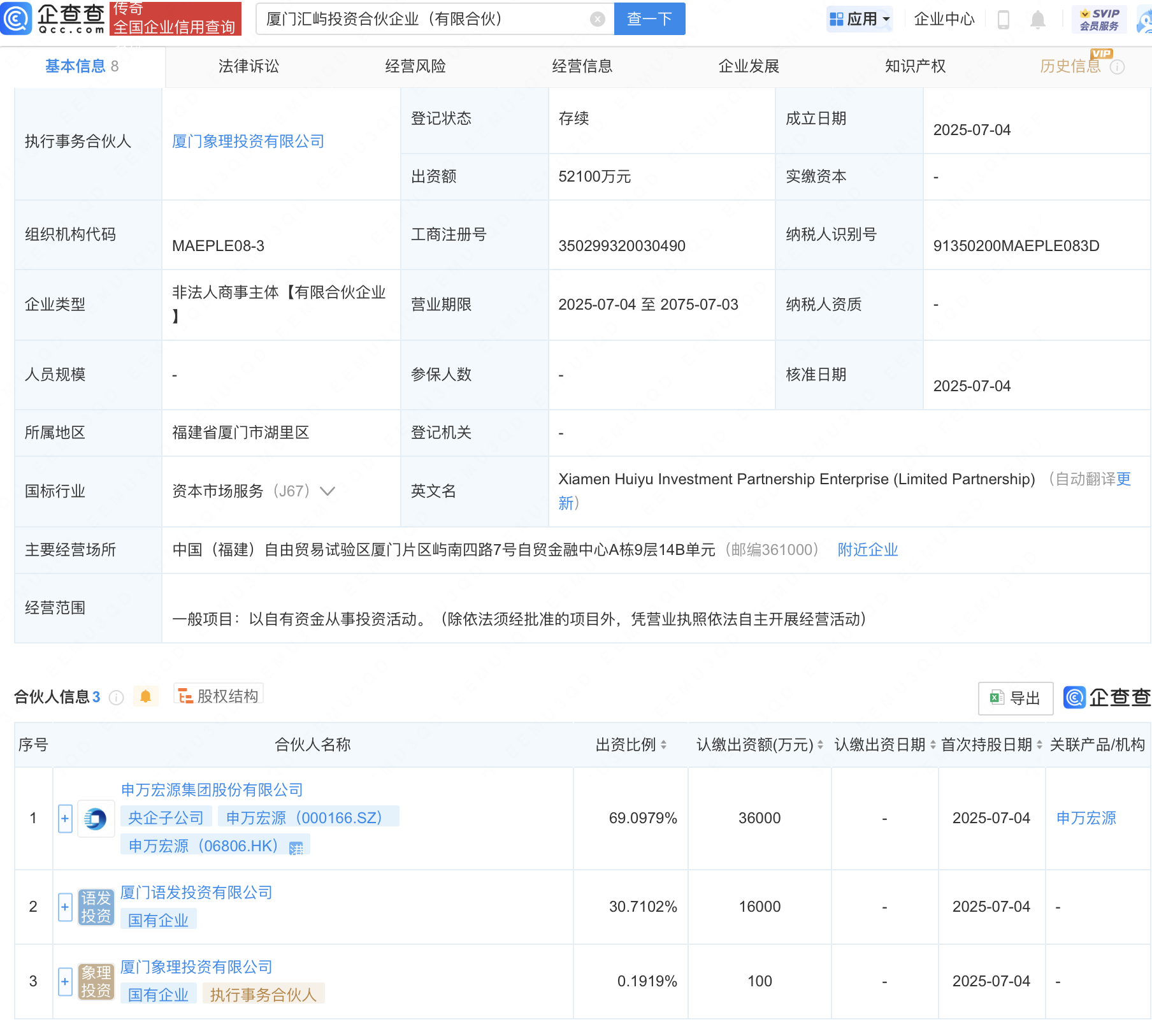Expand the 国标行业 资本市场服务 chevron

pos(328,491)
